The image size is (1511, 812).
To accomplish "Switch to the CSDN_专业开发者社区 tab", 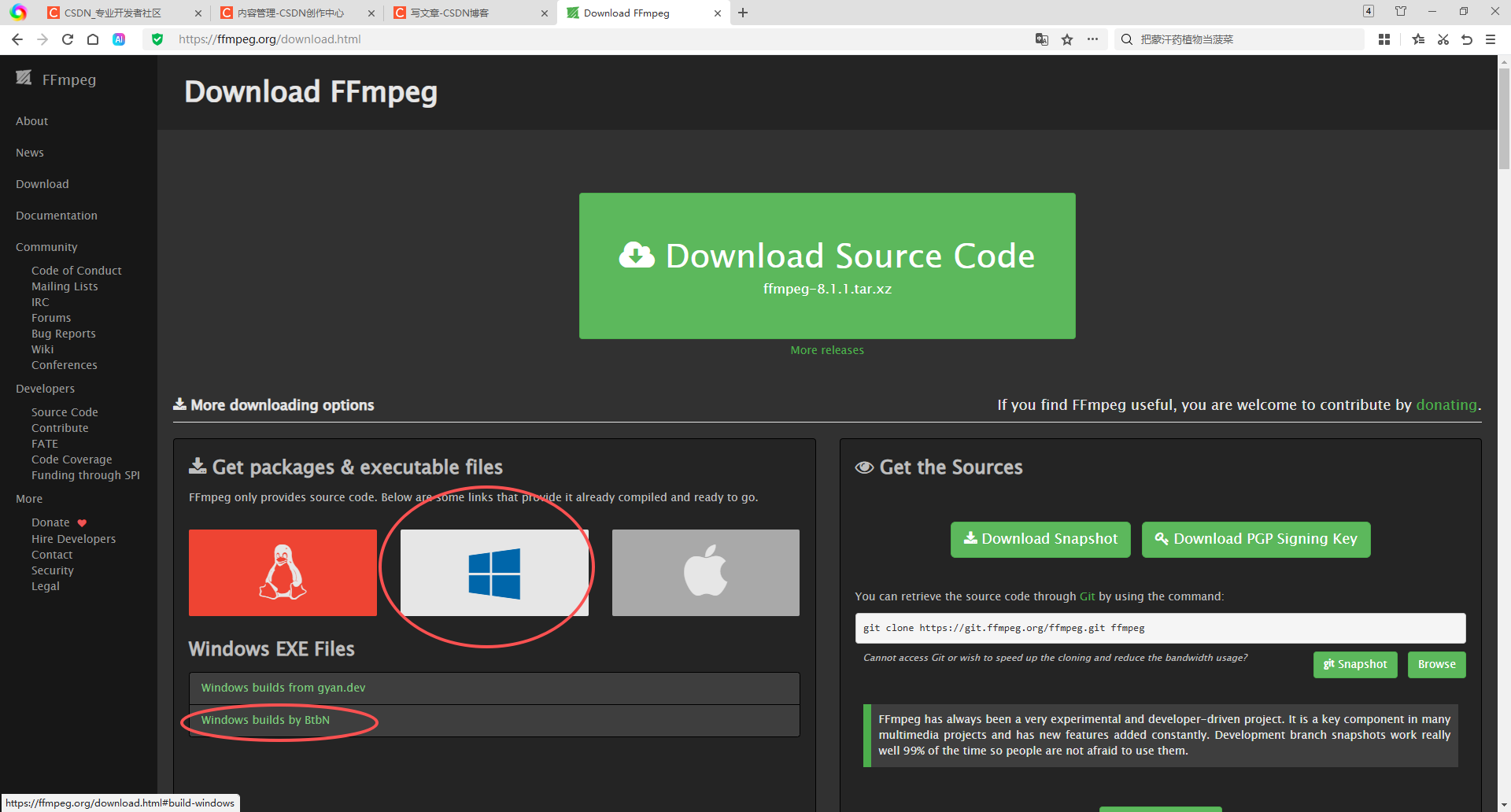I will click(x=113, y=13).
